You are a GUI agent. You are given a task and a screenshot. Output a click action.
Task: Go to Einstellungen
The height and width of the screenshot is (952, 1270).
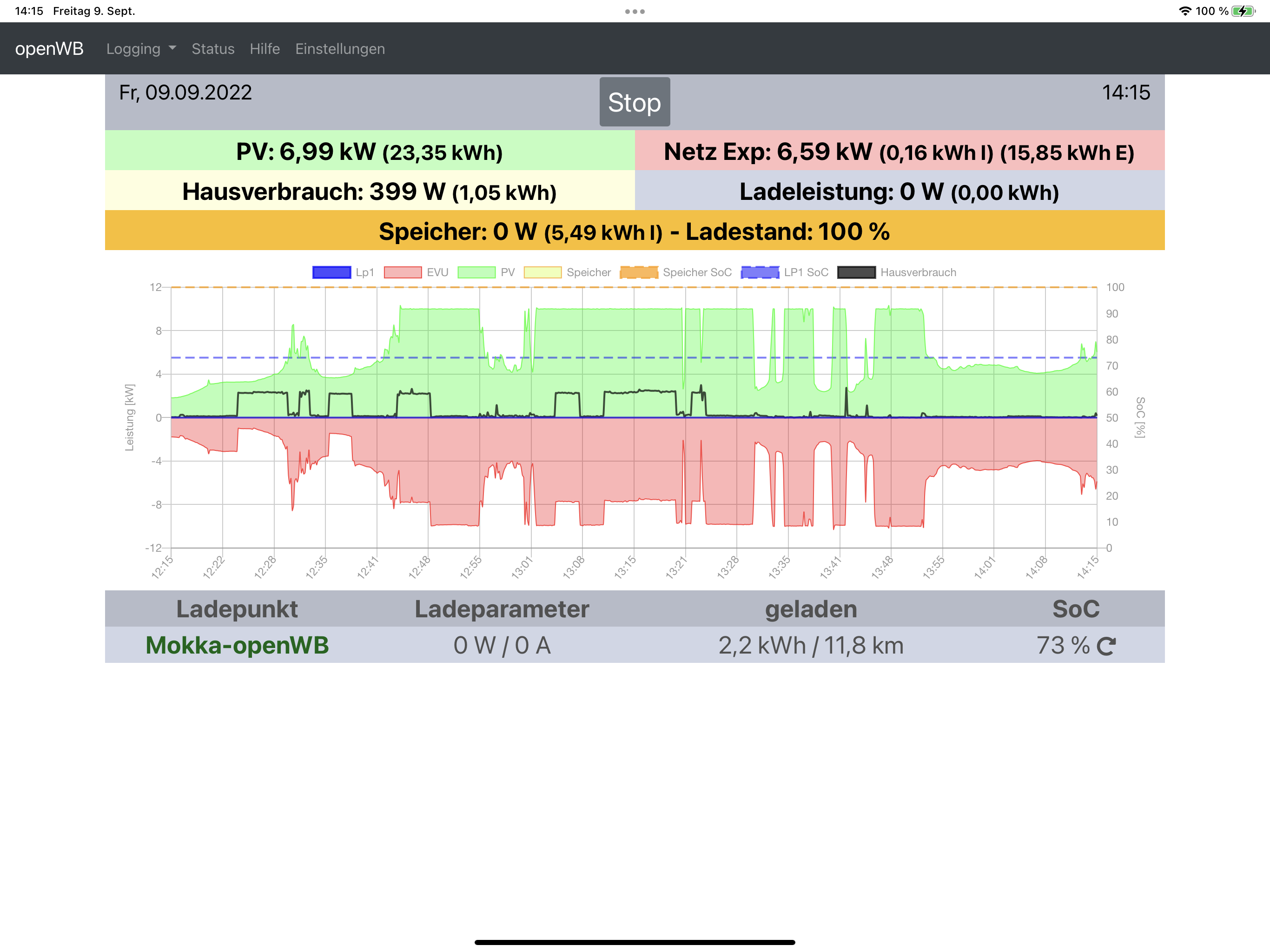point(340,49)
